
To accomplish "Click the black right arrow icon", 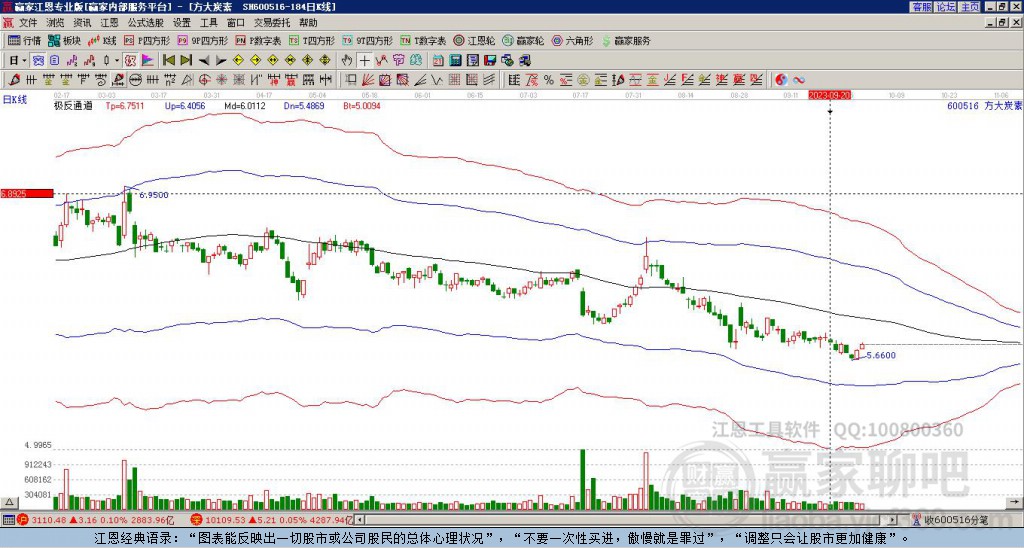I will tap(221, 61).
